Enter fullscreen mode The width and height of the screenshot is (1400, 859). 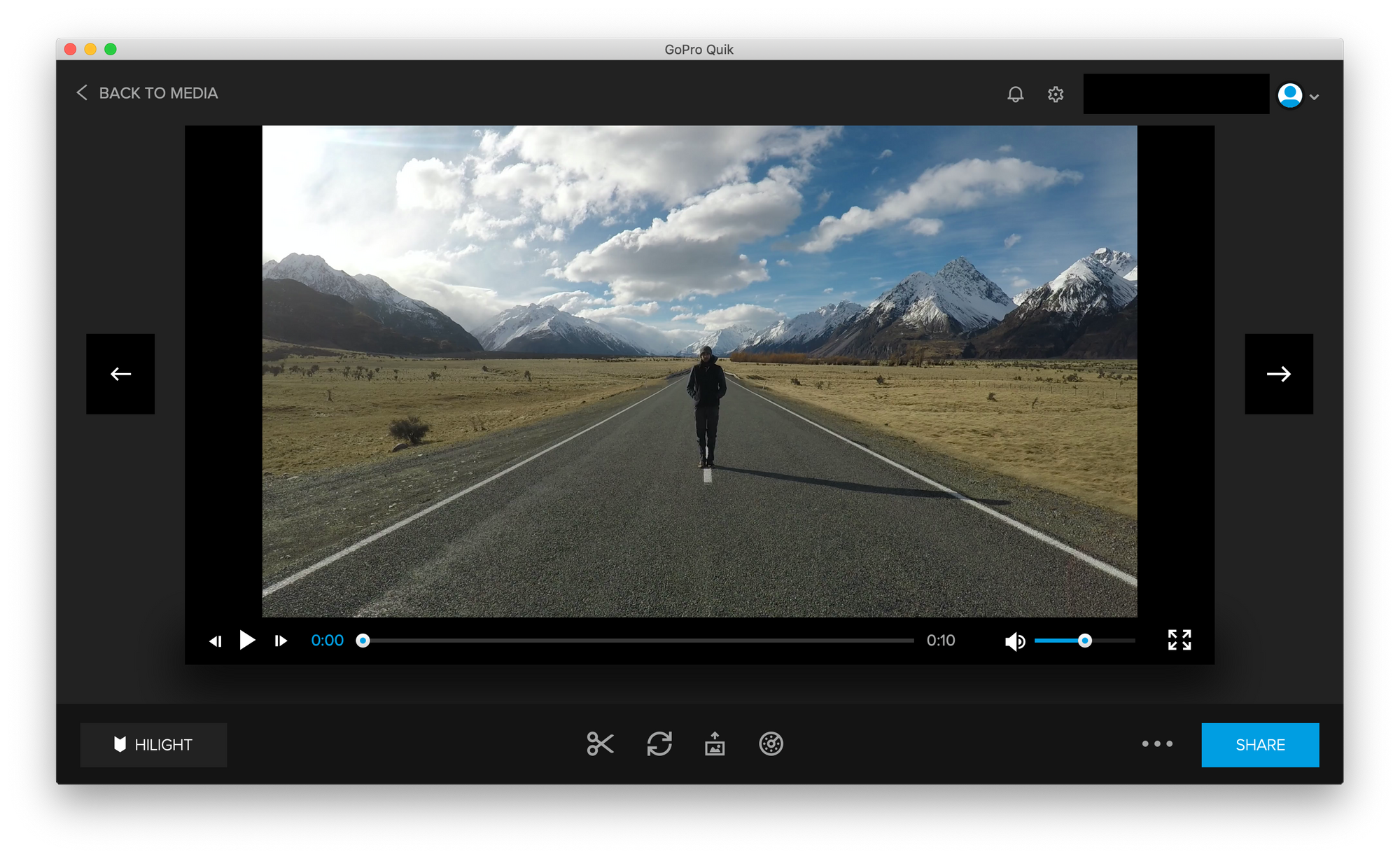click(1179, 640)
